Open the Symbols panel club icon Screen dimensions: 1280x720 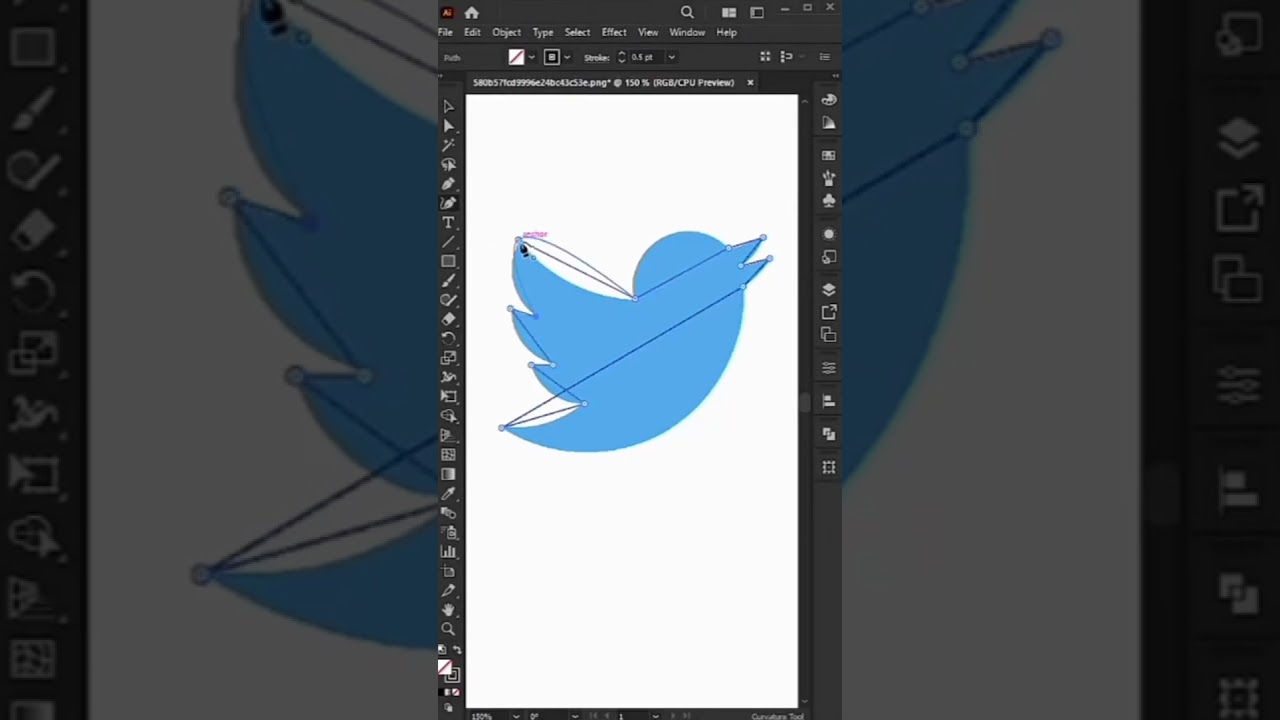pyautogui.click(x=829, y=201)
